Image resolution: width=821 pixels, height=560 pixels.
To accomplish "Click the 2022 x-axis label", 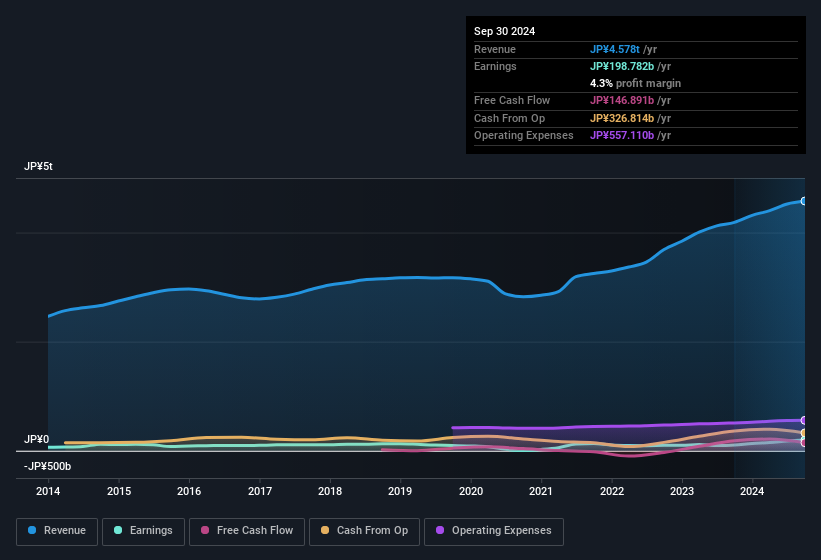I will click(612, 491).
